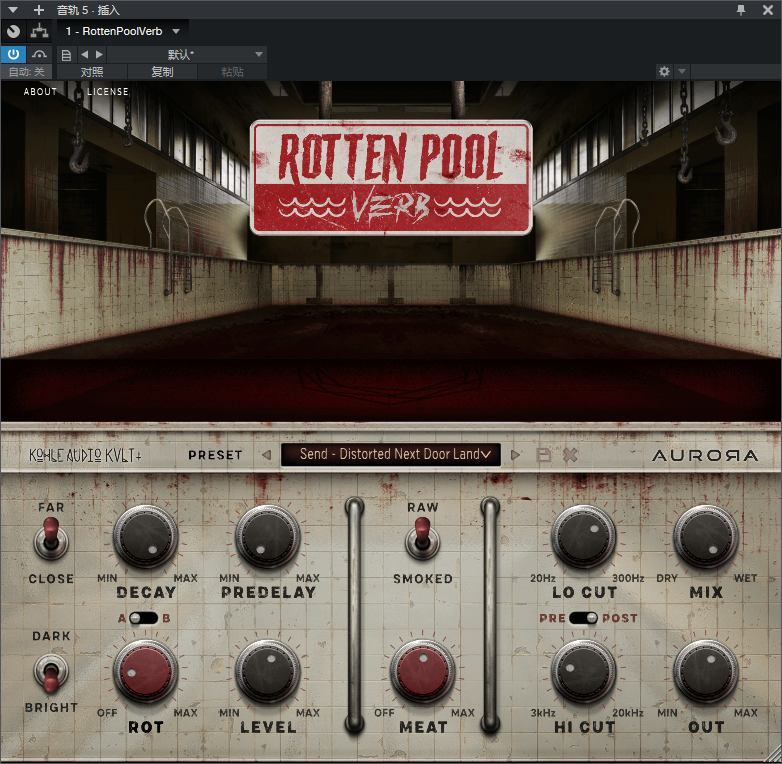Viewport: 782px width, 764px height.
Task: Click the Kohle Audio Kvlt+ logo
Action: [x=85, y=455]
